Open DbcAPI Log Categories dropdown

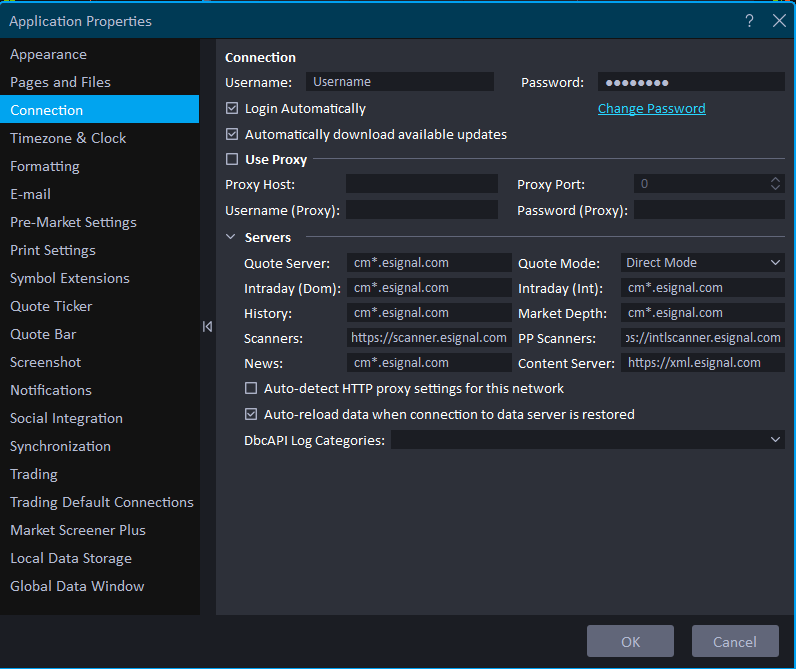pos(588,440)
